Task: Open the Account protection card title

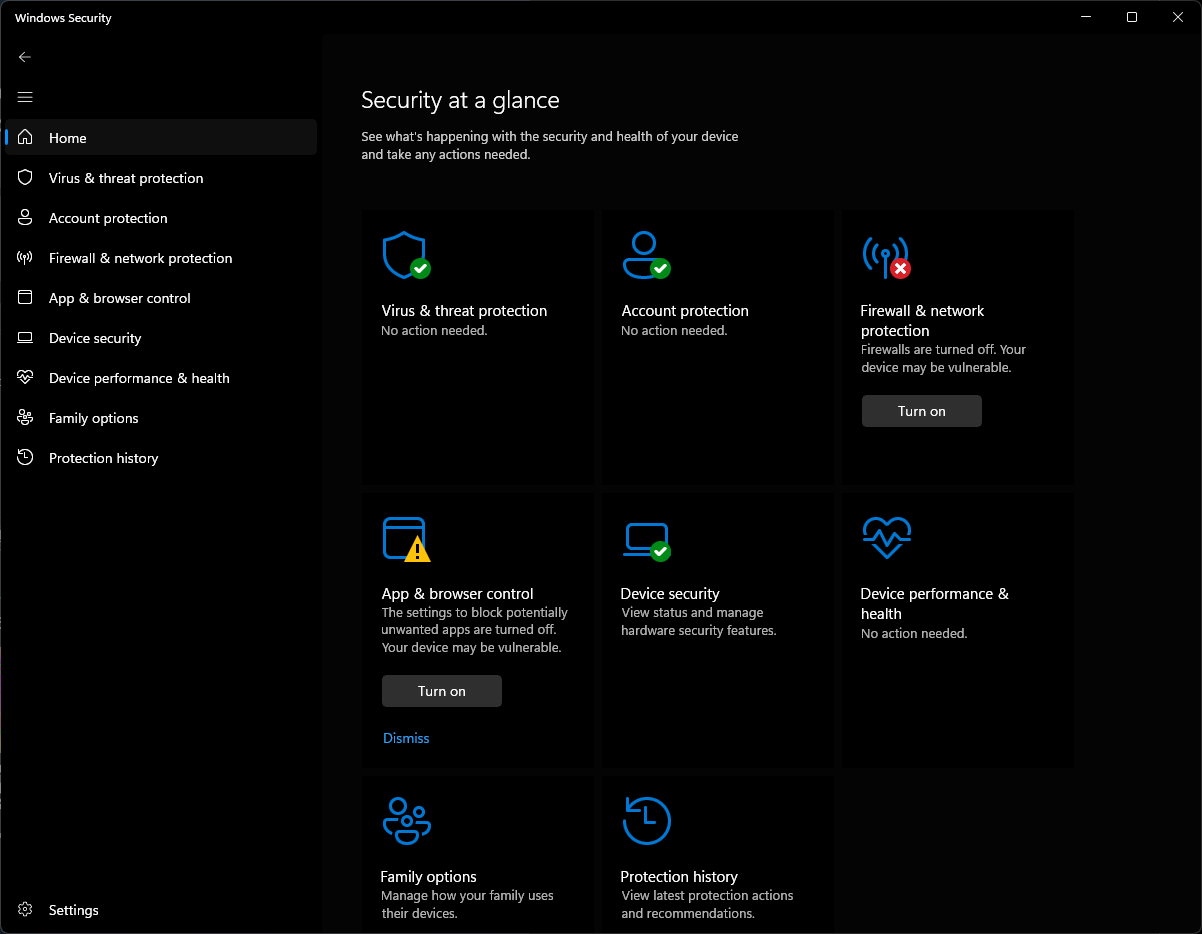Action: tap(685, 311)
